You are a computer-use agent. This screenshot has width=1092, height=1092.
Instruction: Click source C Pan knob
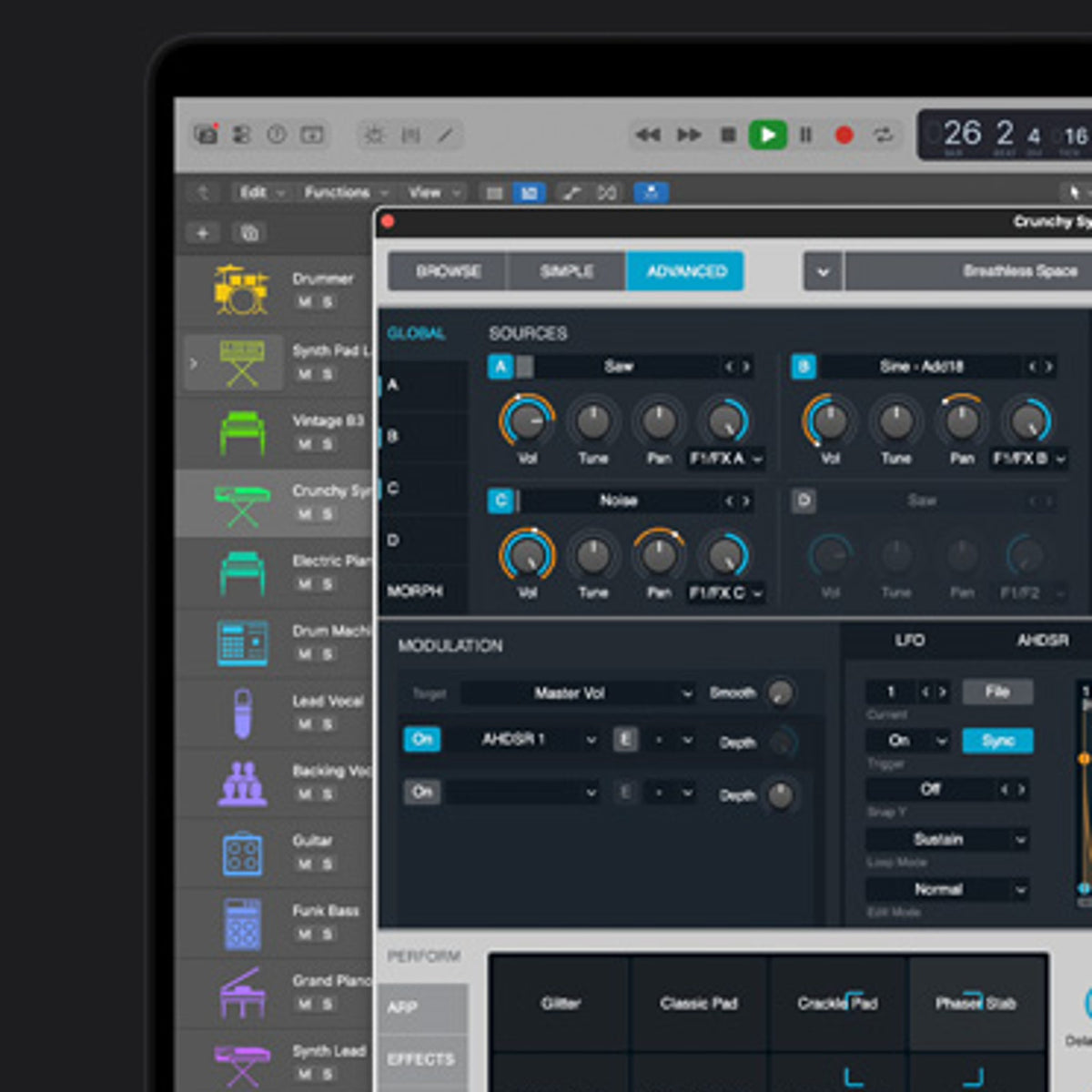pos(659,554)
